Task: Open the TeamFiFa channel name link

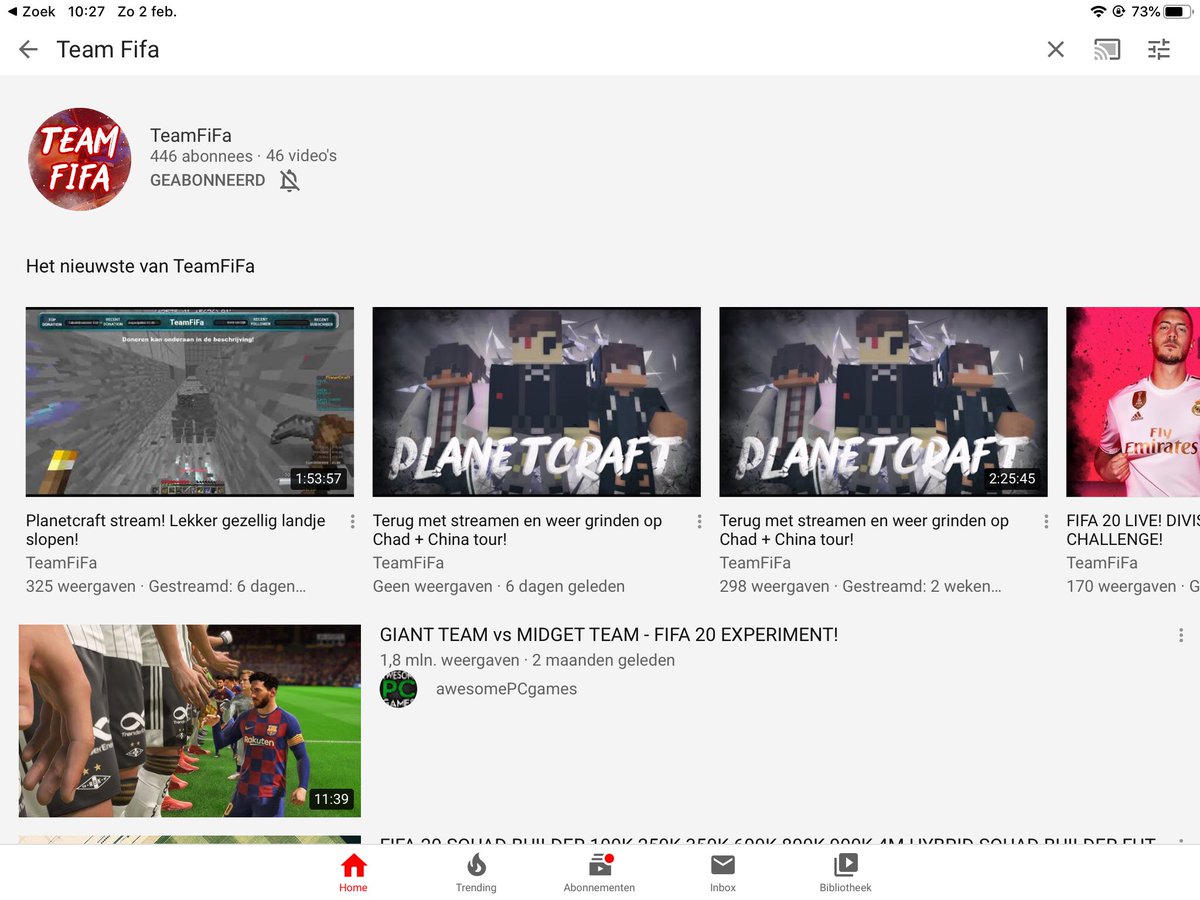Action: 191,135
